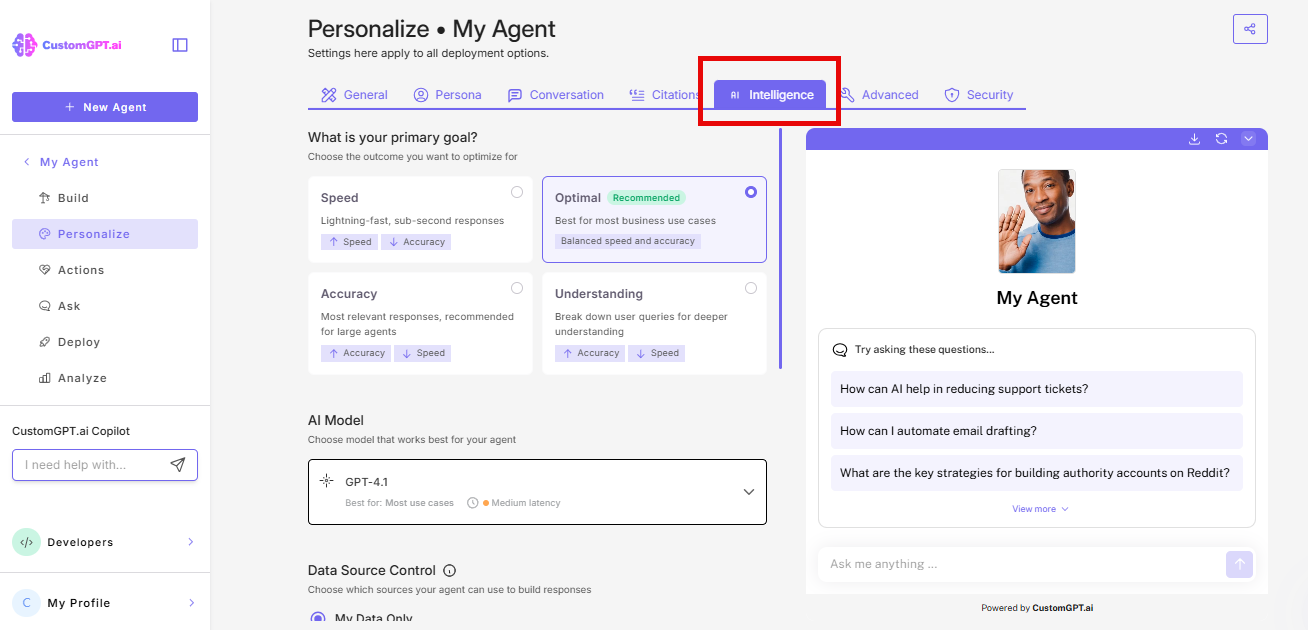Click the question about automating email drafting
This screenshot has width=1308, height=630.
point(1036,430)
